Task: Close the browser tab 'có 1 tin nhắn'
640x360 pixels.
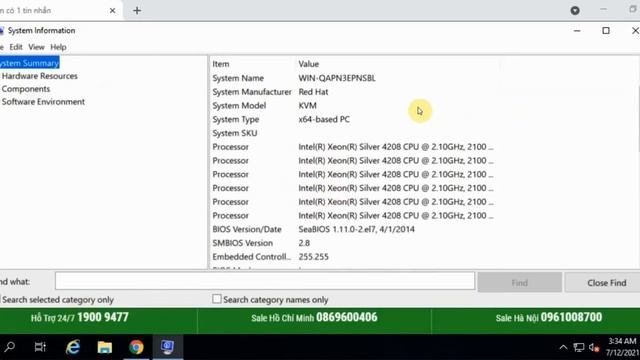Action: [113, 11]
